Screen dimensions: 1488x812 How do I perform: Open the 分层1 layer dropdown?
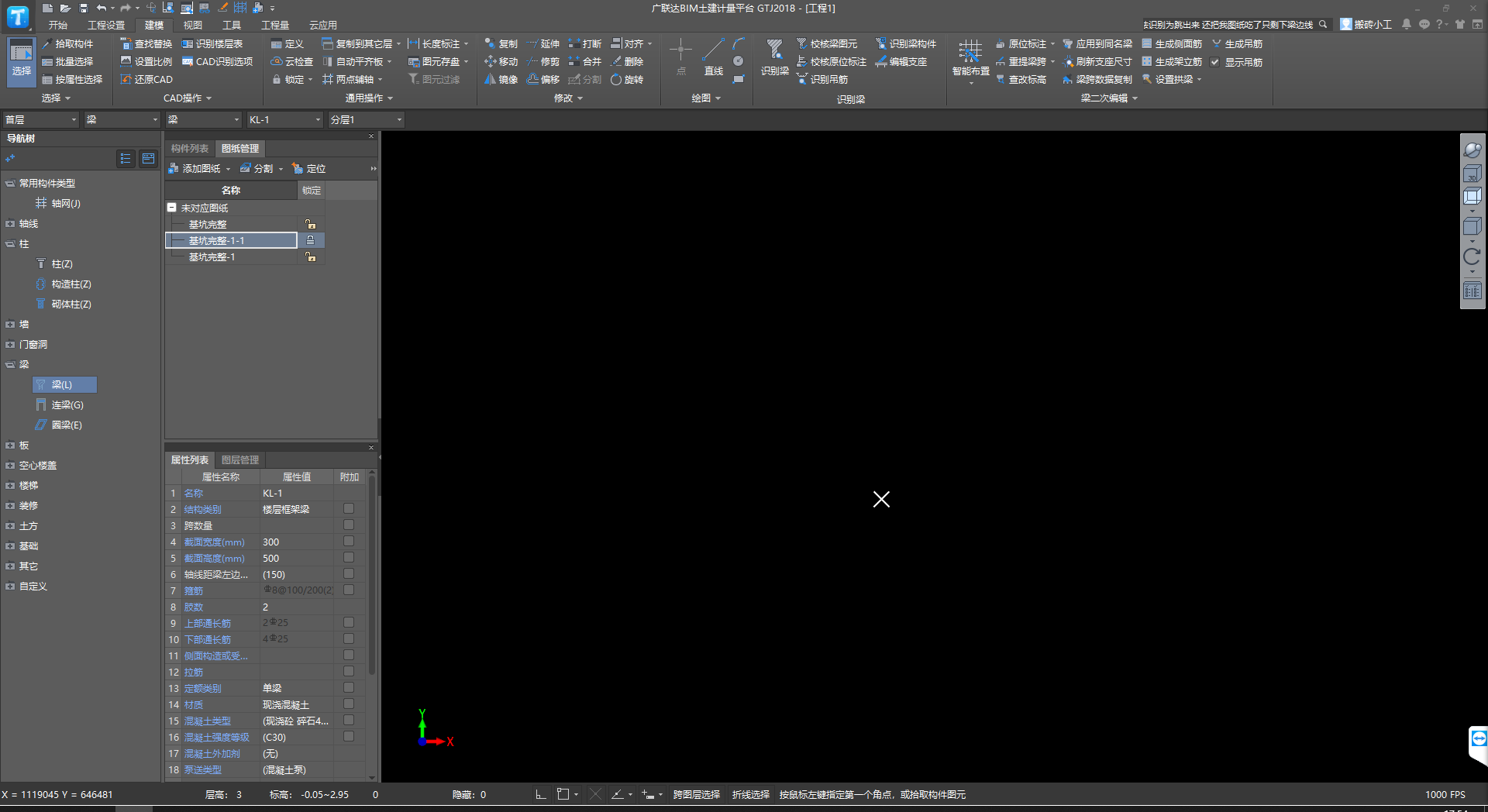click(367, 120)
